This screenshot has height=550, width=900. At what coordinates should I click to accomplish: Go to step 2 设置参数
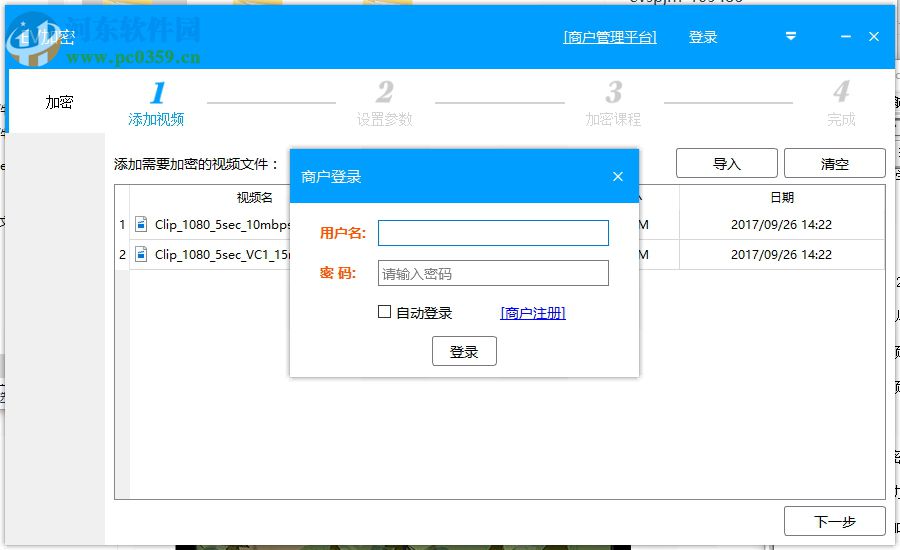[x=385, y=104]
